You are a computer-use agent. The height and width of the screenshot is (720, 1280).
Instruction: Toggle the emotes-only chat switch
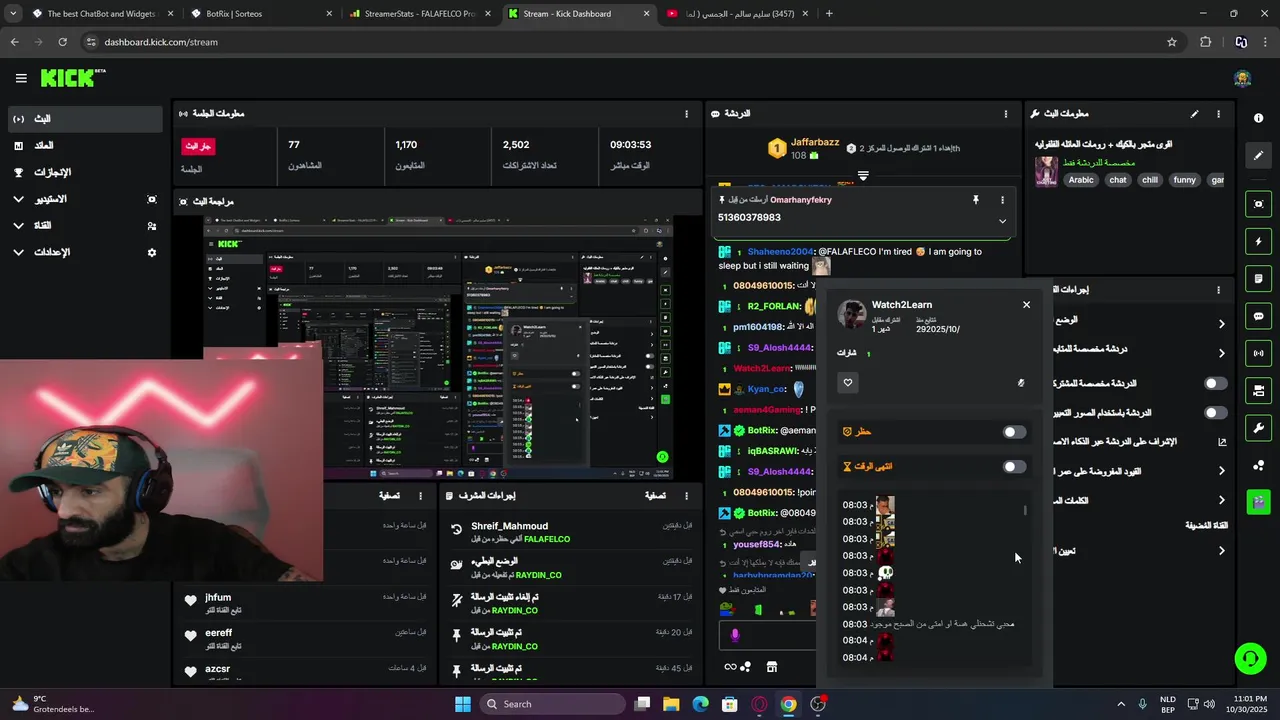click(x=1216, y=412)
